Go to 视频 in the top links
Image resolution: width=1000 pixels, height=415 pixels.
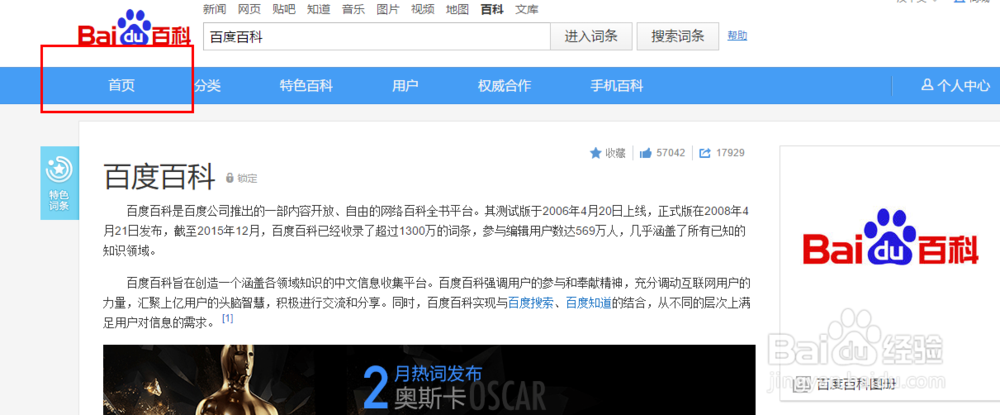pyautogui.click(x=422, y=9)
